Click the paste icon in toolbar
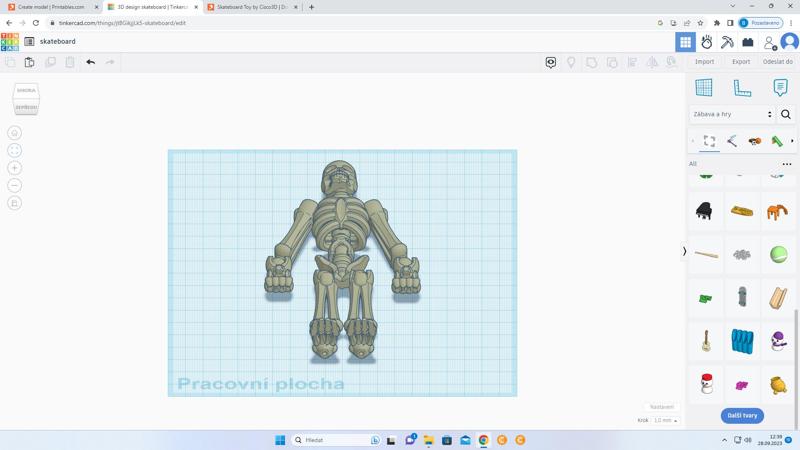Viewport: 800px width, 450px height. tap(30, 62)
